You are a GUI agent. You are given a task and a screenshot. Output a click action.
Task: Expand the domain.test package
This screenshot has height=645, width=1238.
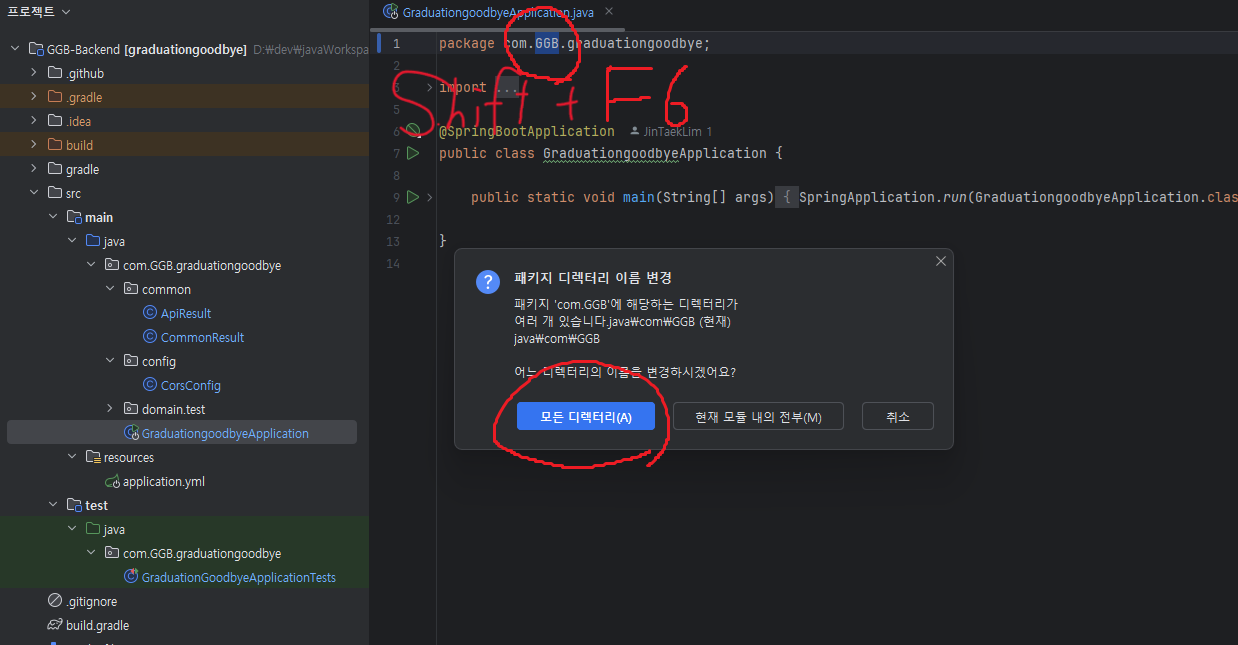pos(110,409)
